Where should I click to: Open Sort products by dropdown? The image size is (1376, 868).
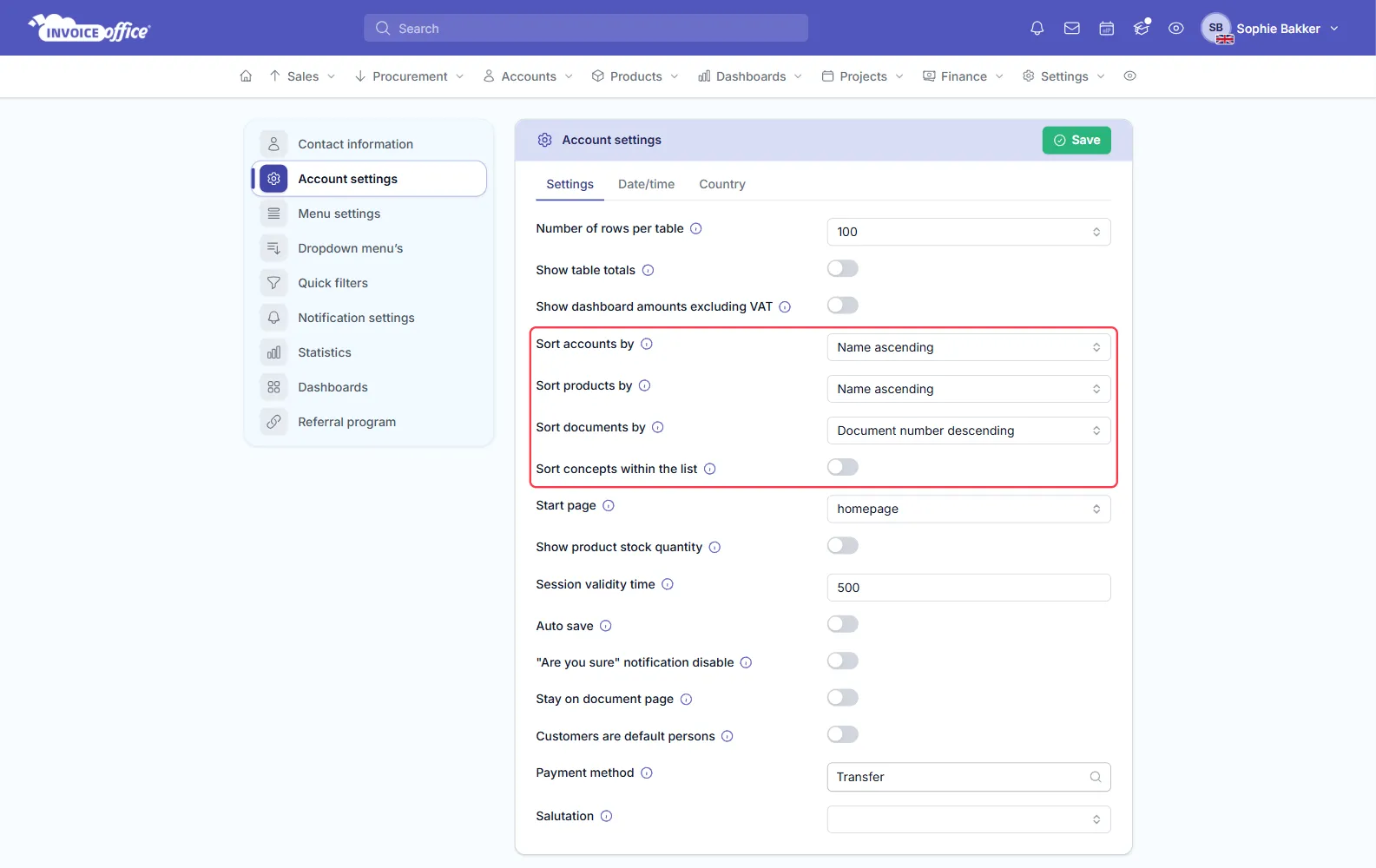click(x=969, y=389)
